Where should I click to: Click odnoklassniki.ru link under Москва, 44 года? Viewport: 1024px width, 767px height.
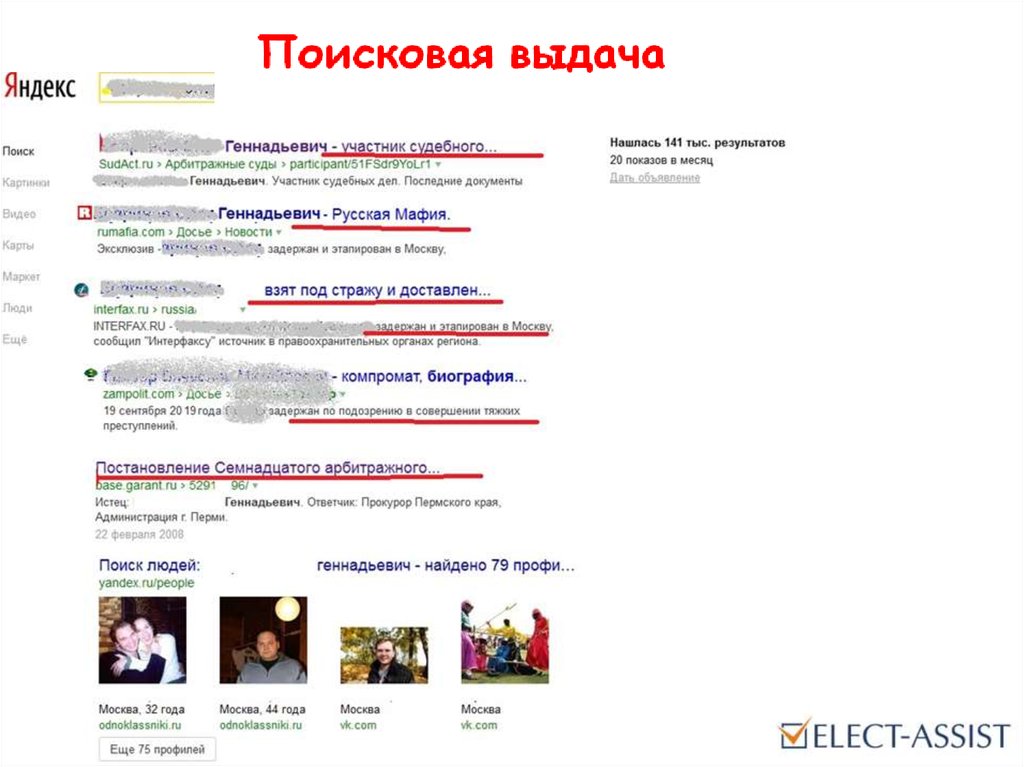coord(261,725)
